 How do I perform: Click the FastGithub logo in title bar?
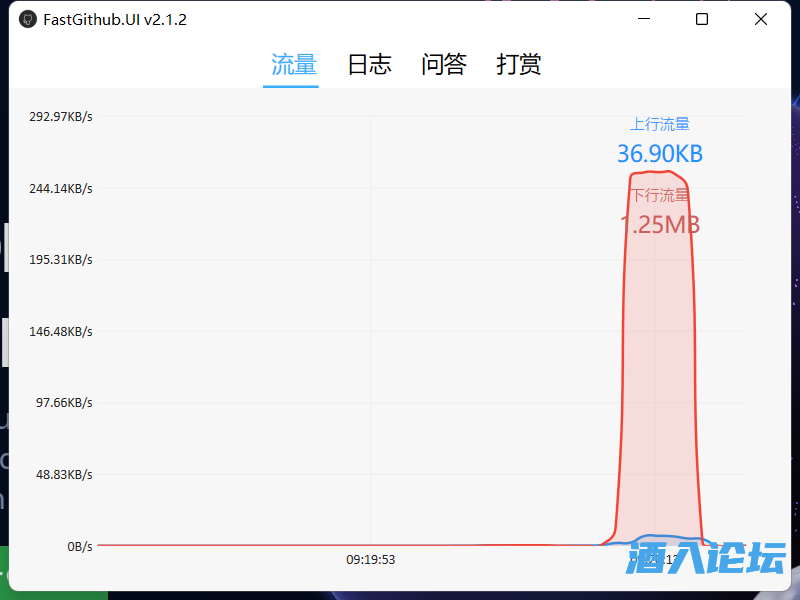click(27, 20)
